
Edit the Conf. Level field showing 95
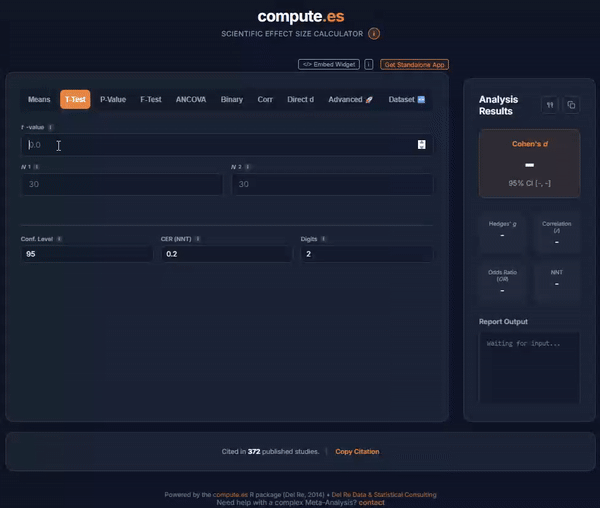click(87, 254)
